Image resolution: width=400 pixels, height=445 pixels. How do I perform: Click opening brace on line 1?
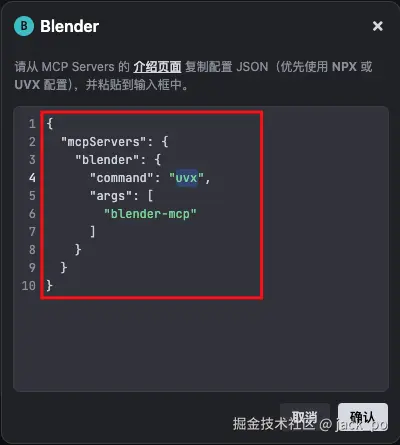pos(50,123)
